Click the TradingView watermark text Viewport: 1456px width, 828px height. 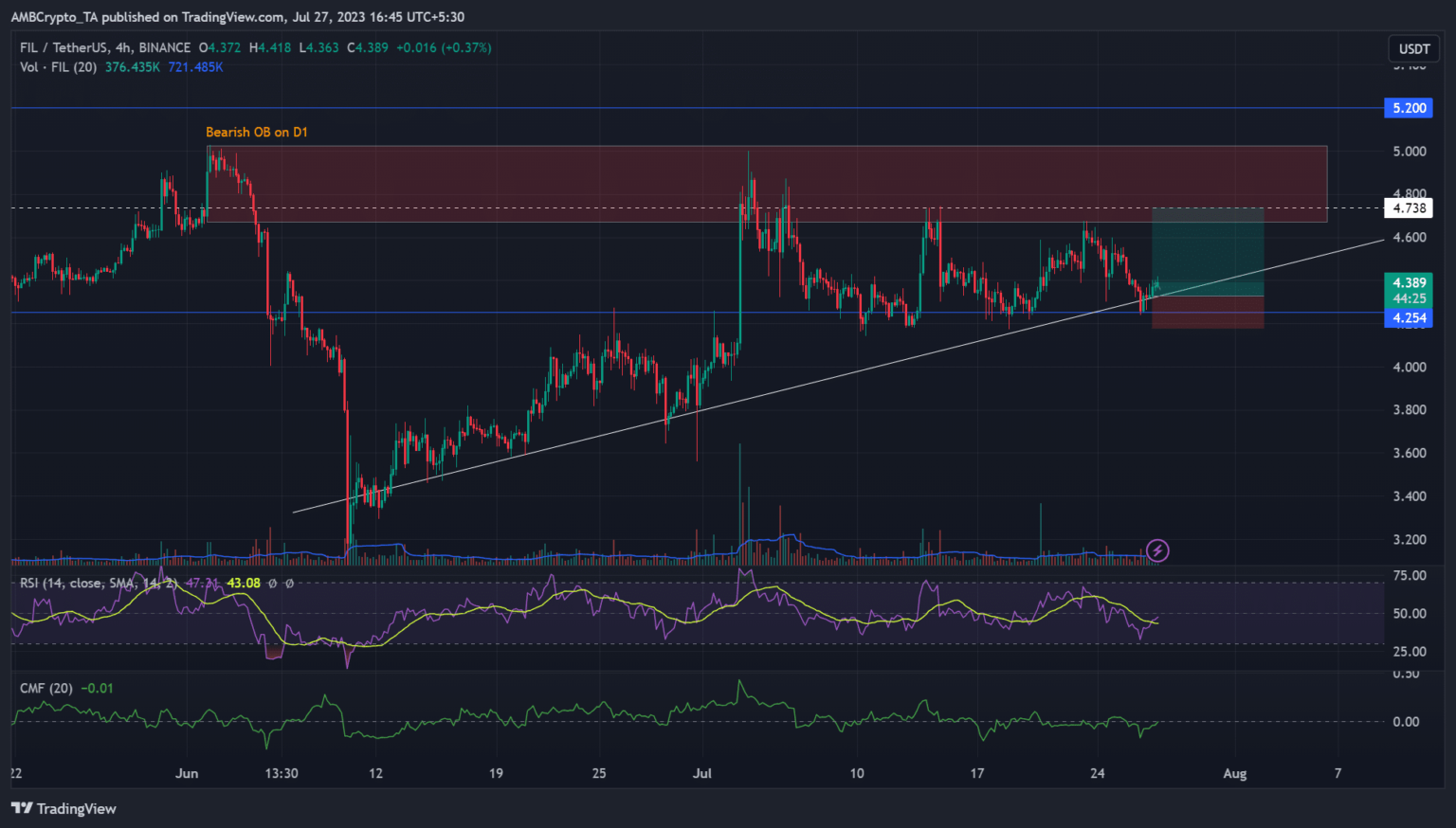pyautogui.click(x=76, y=808)
